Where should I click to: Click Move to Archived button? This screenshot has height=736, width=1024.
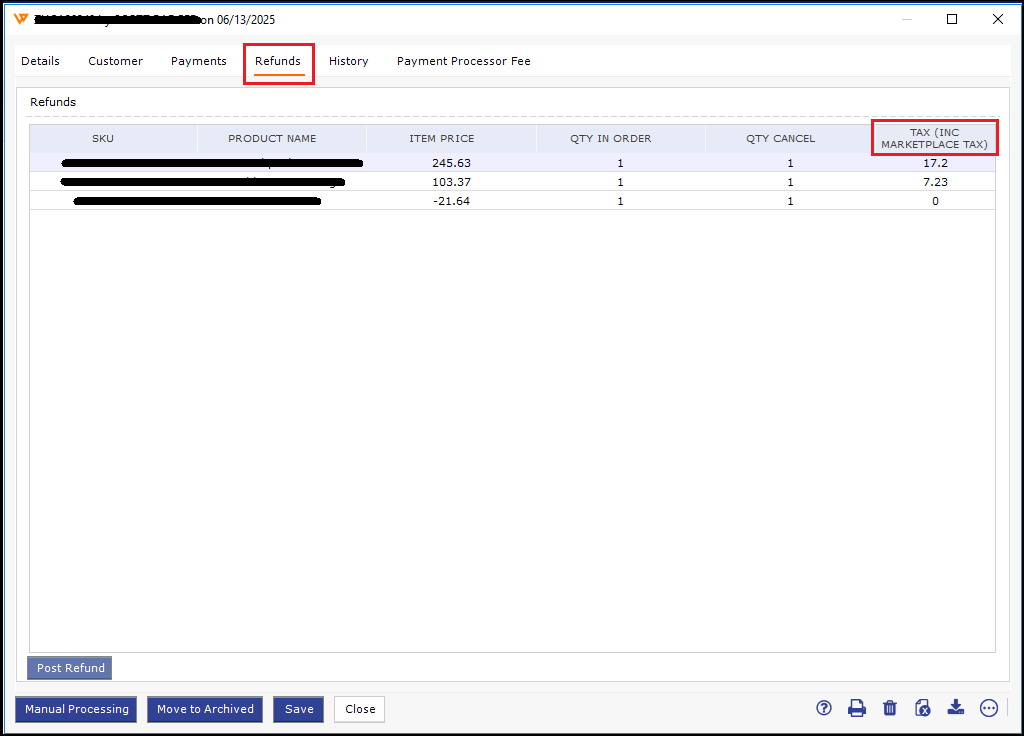[x=205, y=709]
